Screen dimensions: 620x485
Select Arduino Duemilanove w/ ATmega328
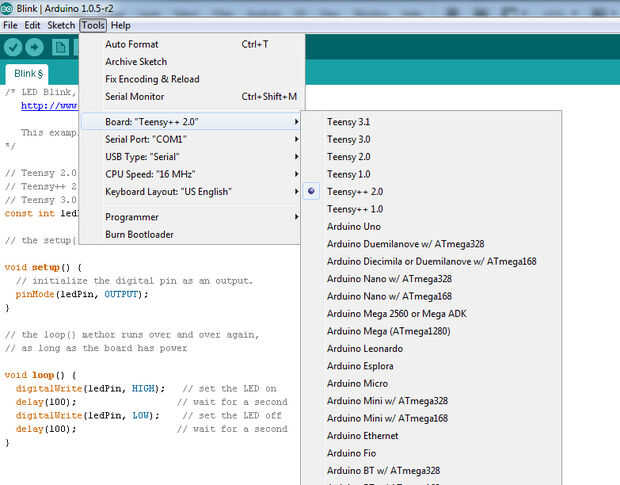[x=431, y=243]
